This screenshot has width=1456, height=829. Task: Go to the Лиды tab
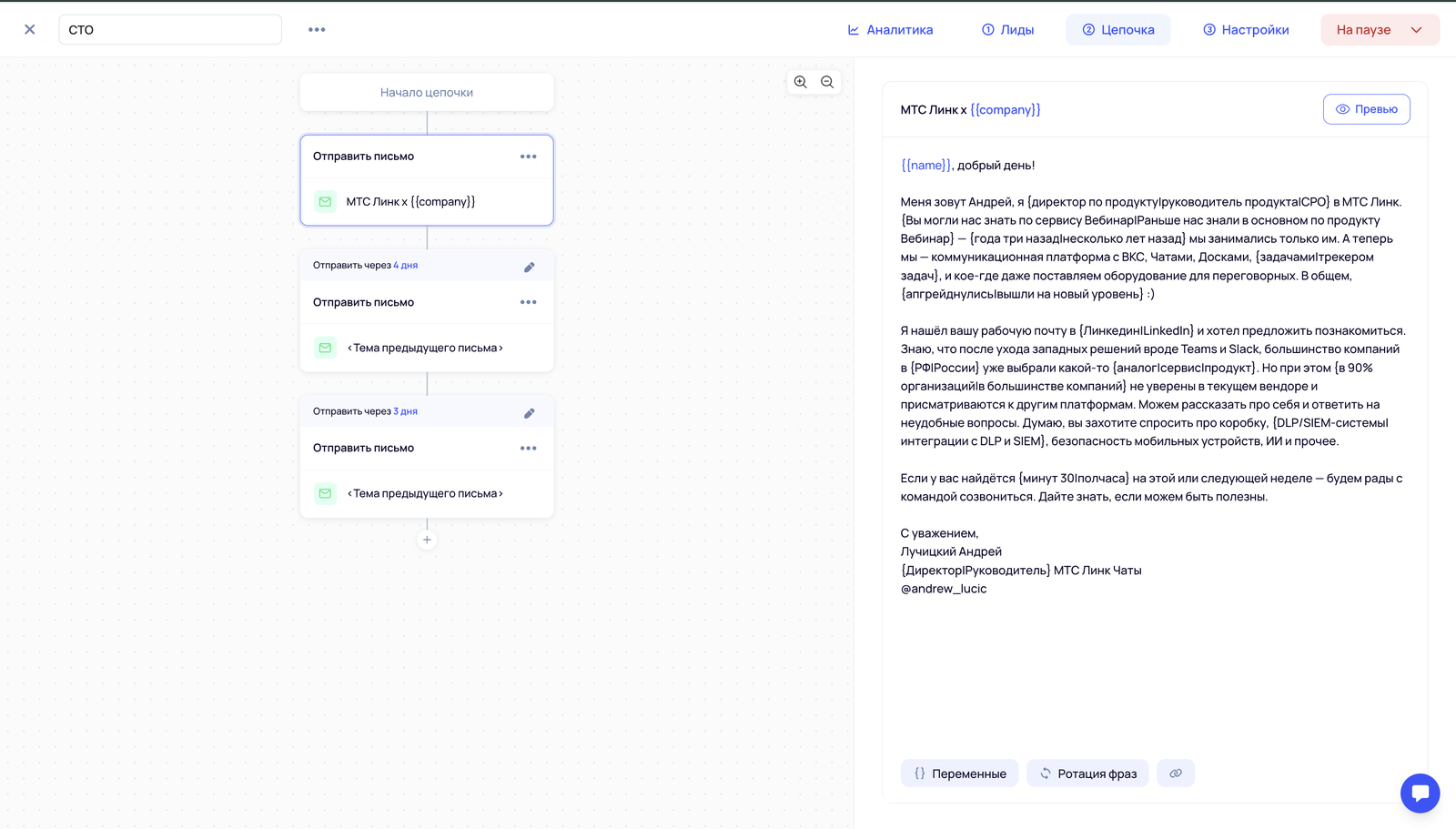pyautogui.click(x=1007, y=29)
